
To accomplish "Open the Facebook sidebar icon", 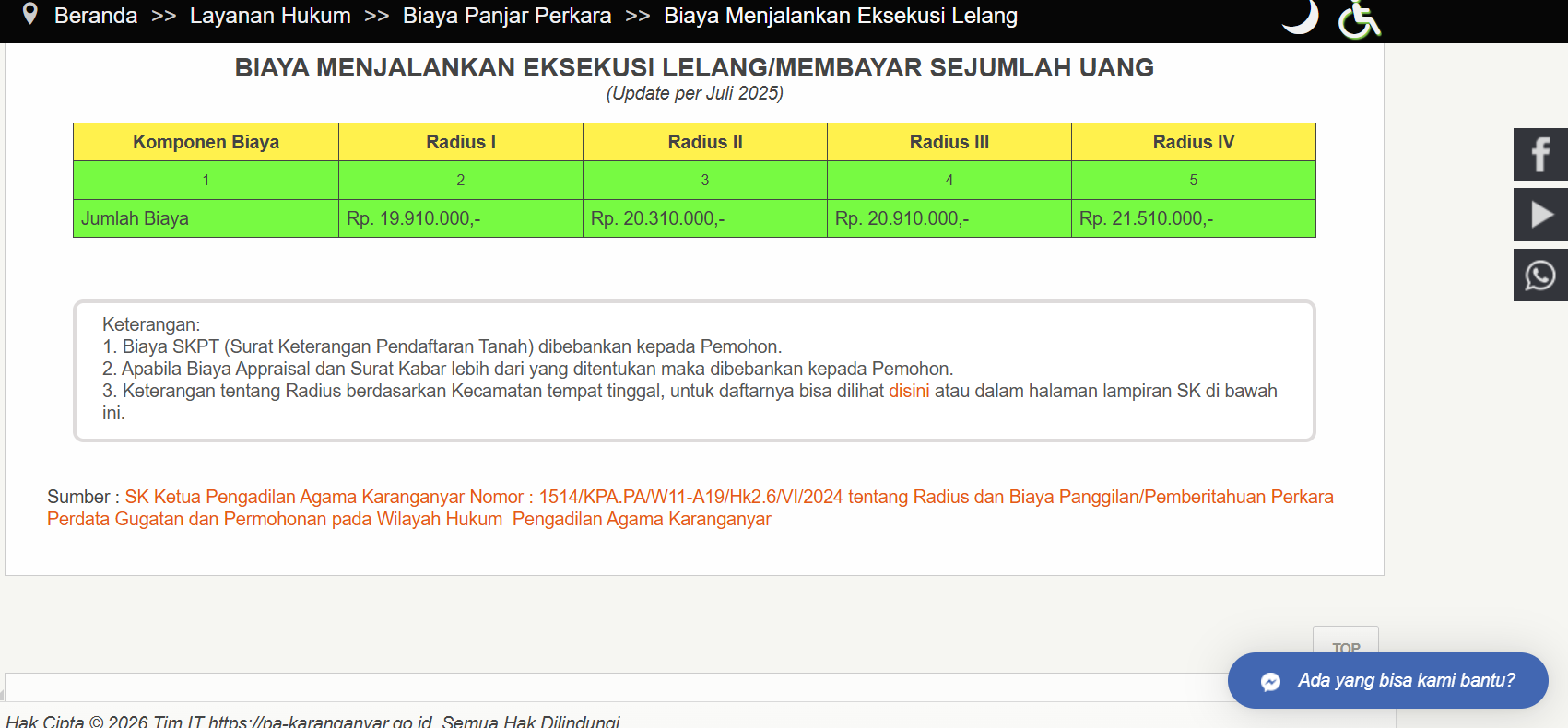I will point(1540,154).
